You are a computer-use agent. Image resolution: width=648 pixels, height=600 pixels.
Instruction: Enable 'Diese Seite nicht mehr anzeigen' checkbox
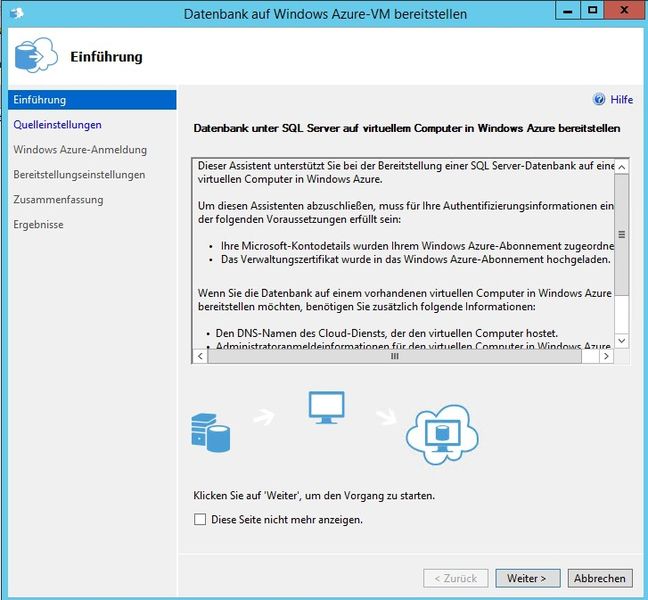tap(200, 519)
